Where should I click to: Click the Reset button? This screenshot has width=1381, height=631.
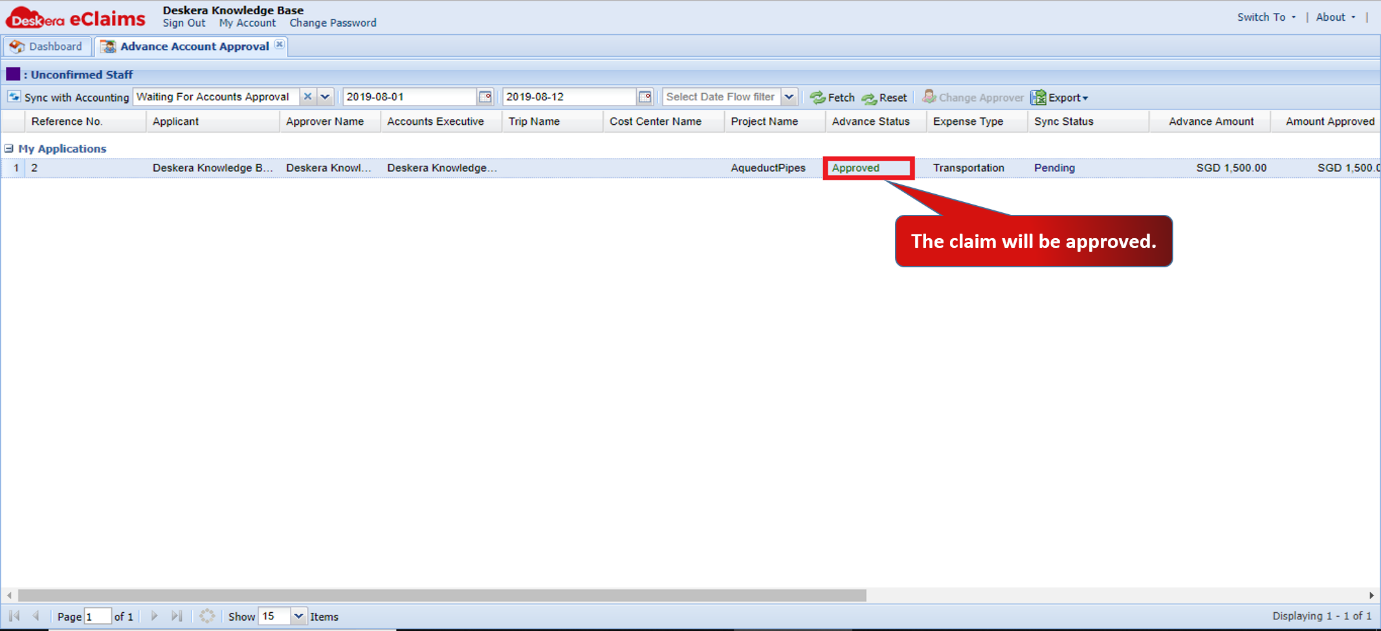(884, 98)
